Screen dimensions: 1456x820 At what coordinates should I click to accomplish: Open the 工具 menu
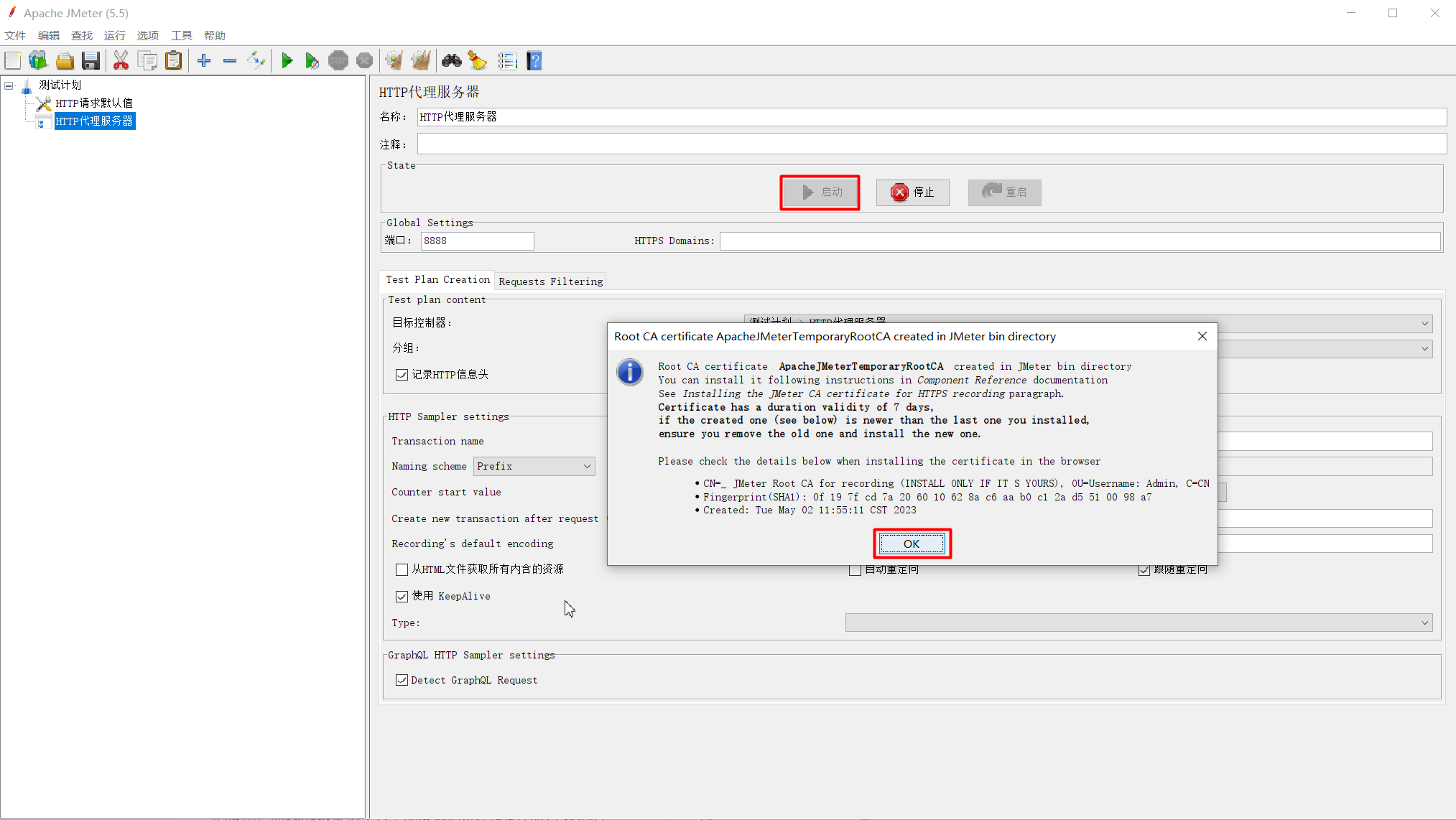tap(182, 35)
